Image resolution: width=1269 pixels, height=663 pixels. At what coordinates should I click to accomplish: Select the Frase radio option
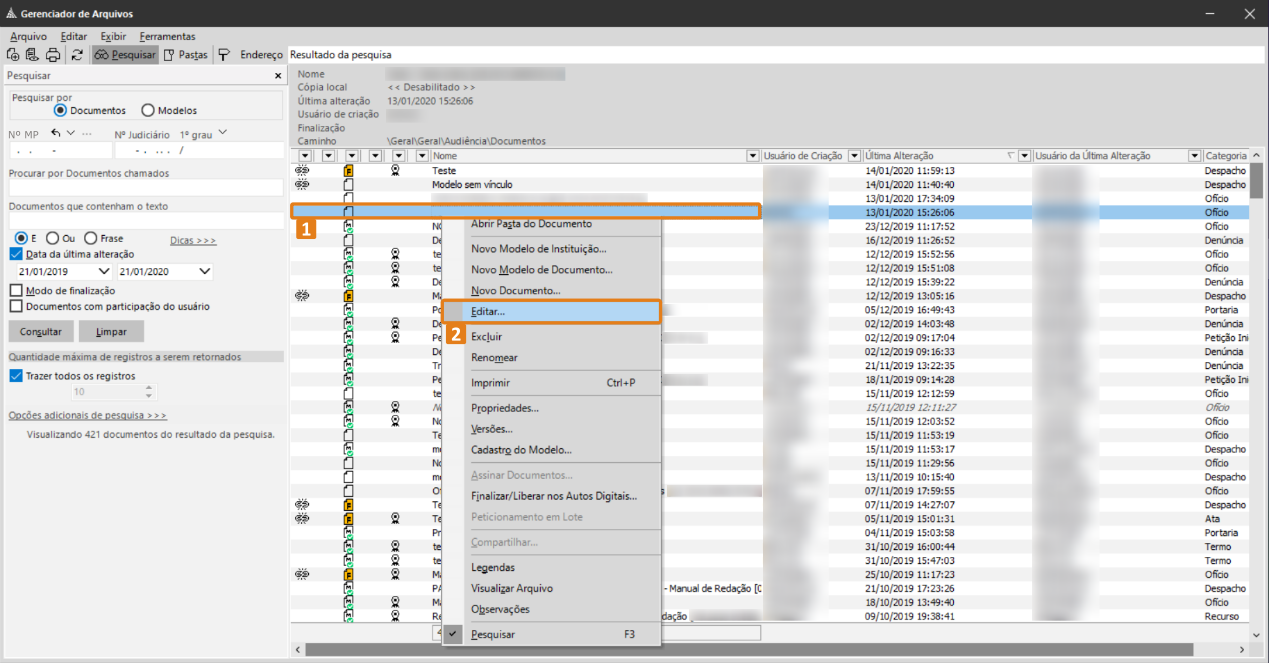pyautogui.click(x=91, y=238)
